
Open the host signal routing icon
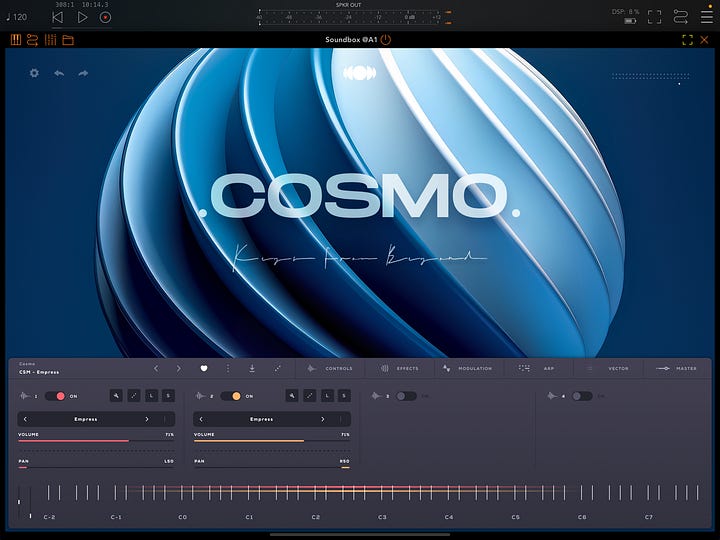pyautogui.click(x=681, y=17)
